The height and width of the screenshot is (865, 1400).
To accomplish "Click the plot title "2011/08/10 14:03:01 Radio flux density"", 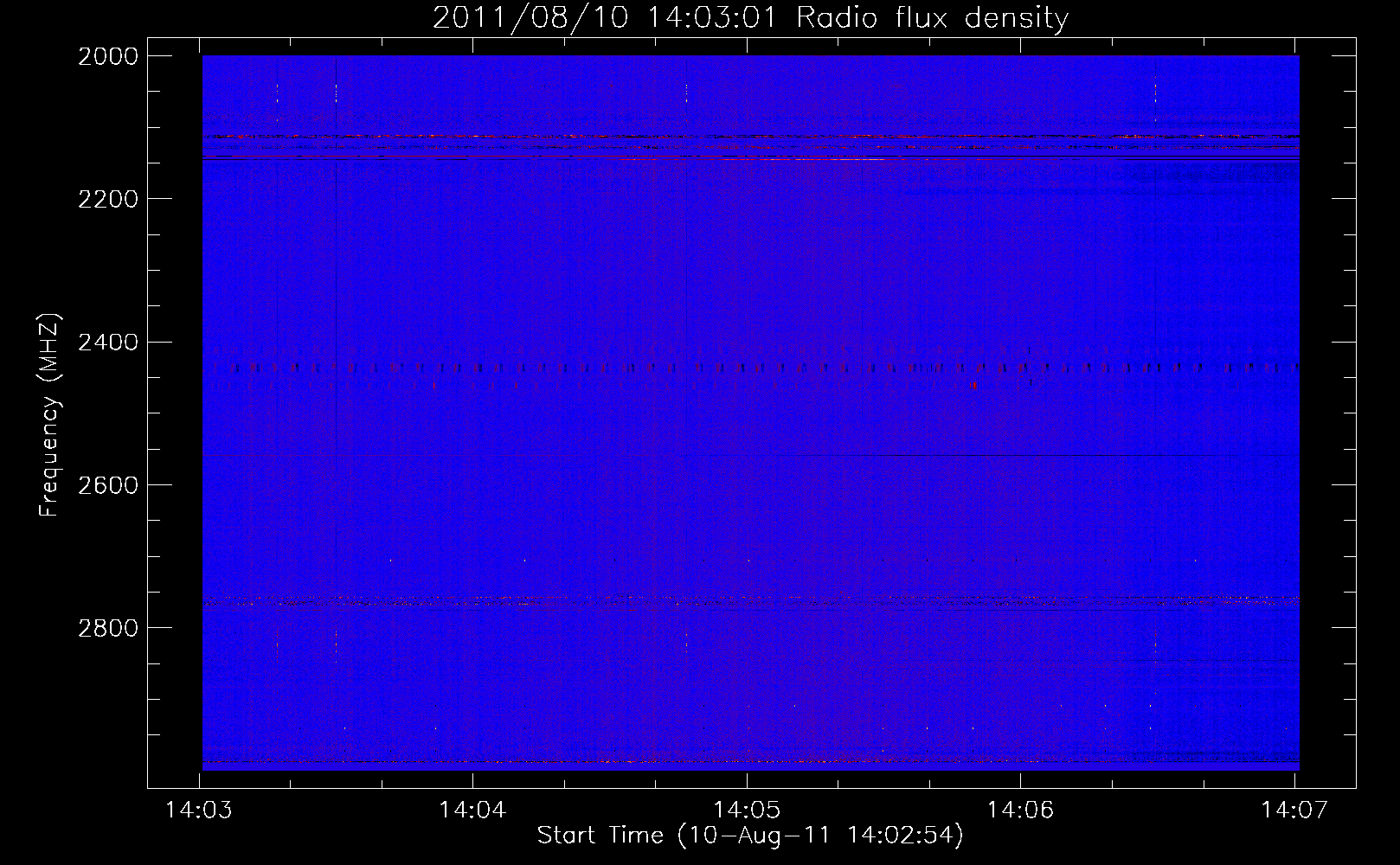I will (x=750, y=18).
